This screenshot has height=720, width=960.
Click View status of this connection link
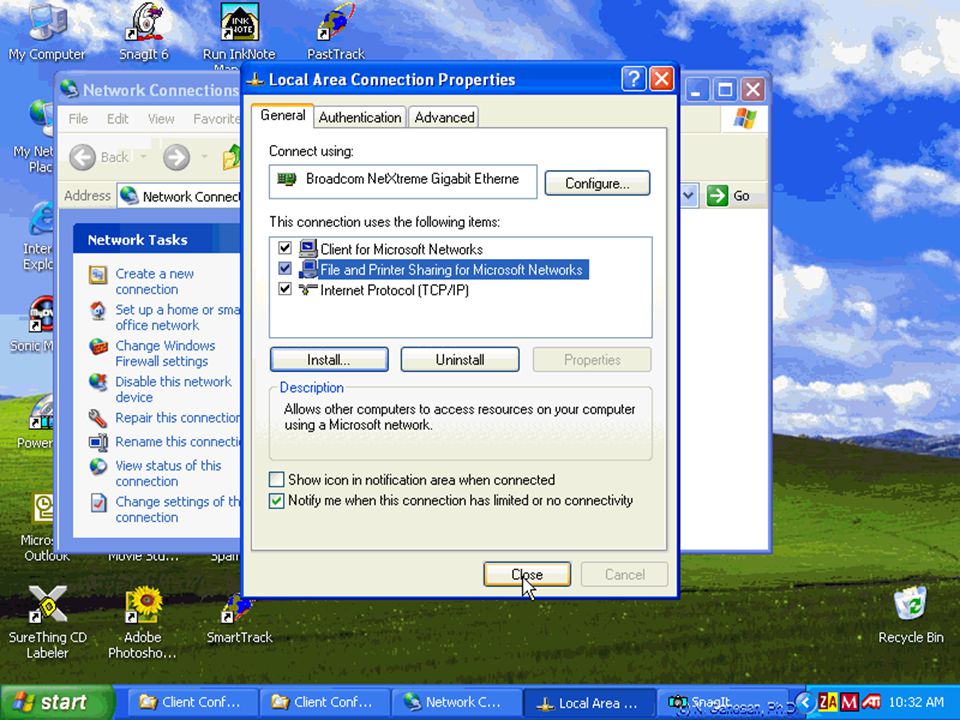tap(168, 473)
